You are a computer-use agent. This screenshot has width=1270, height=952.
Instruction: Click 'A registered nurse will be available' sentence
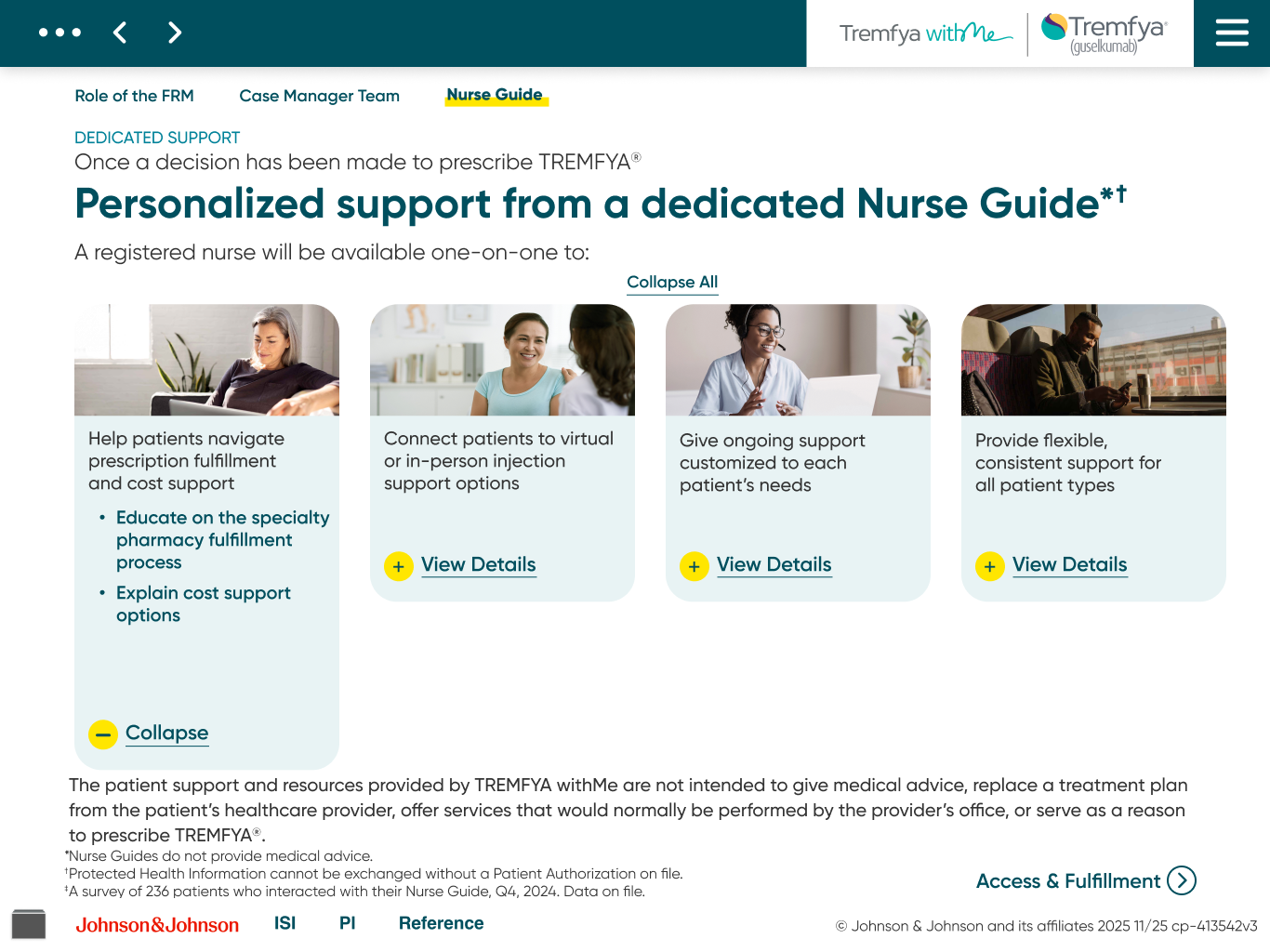tap(332, 253)
